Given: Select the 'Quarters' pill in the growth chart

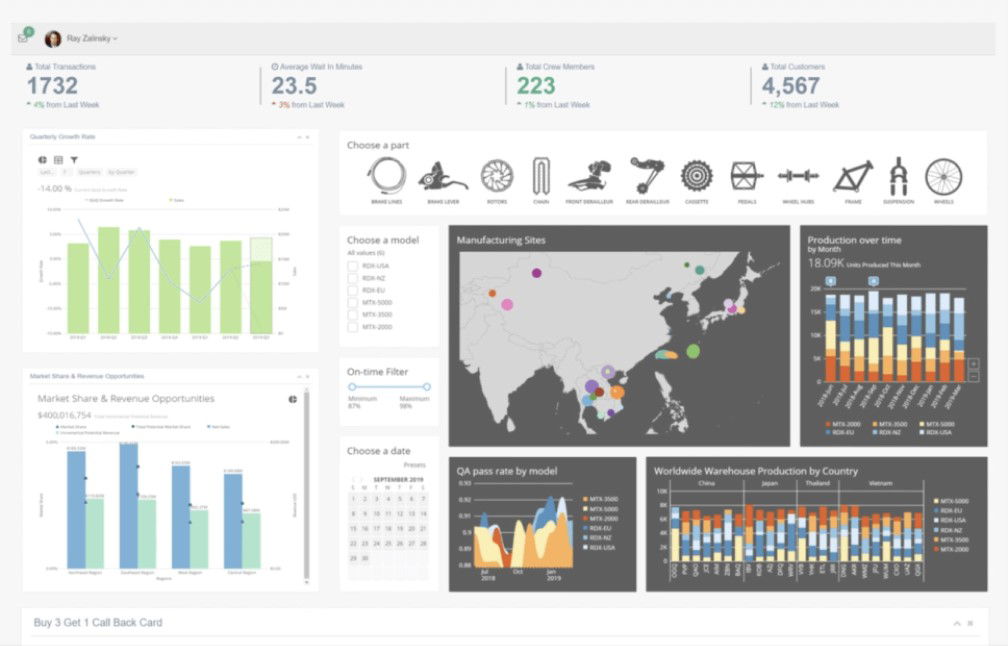Looking at the screenshot, I should click(x=90, y=172).
